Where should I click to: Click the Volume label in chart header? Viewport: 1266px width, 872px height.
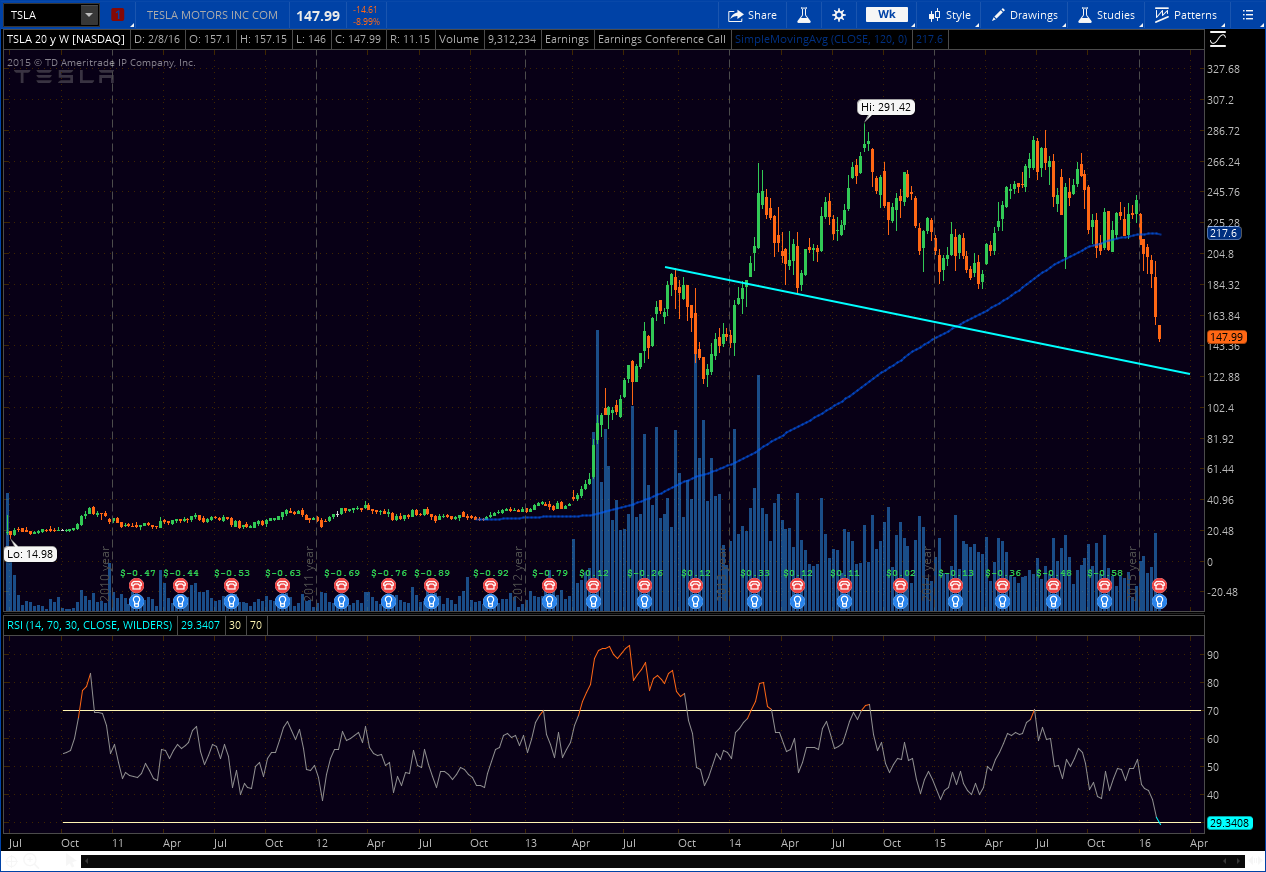(458, 39)
